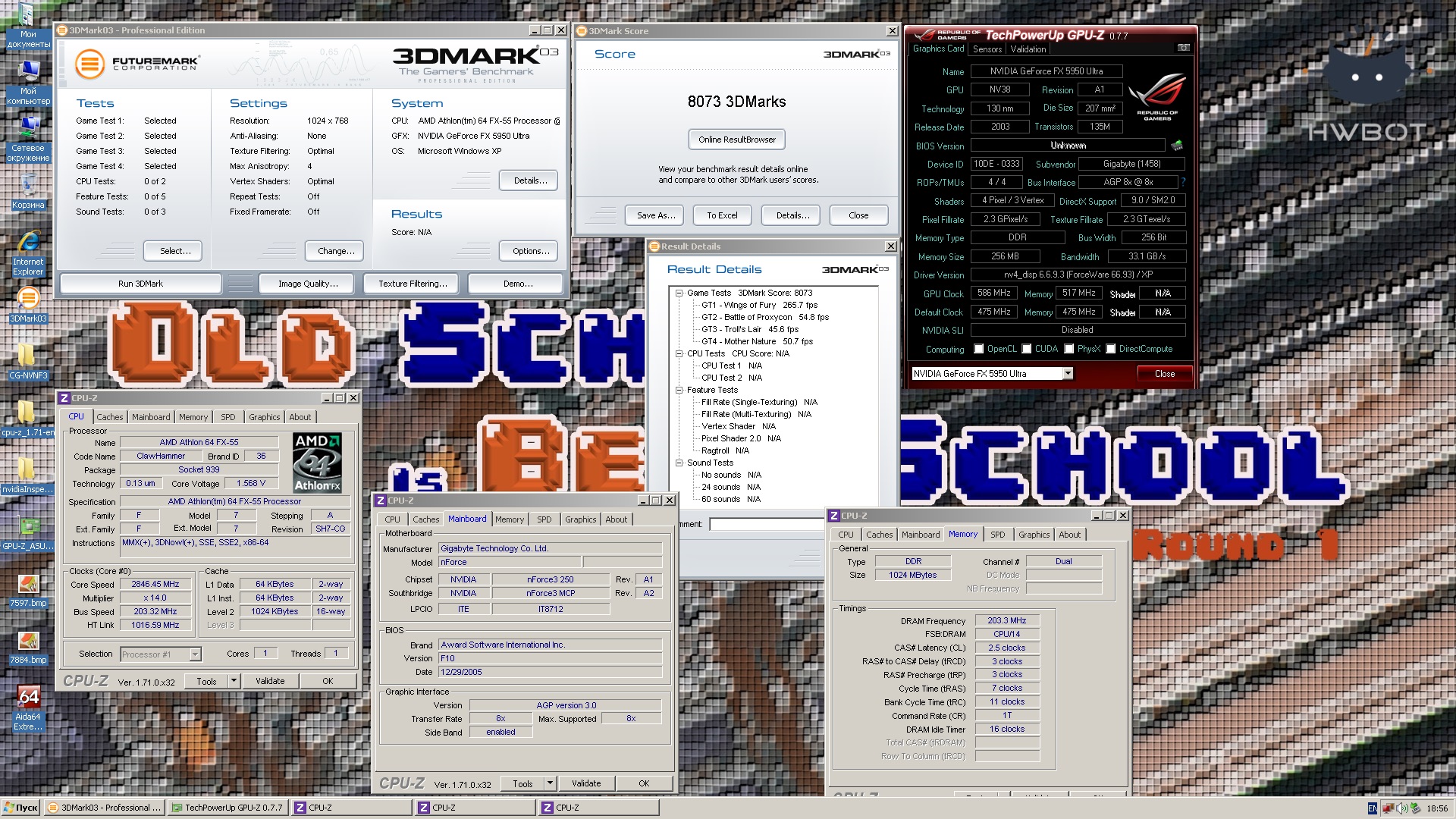Click Texture Filtering button in 3DMark03
The image size is (1456, 819).
(413, 284)
